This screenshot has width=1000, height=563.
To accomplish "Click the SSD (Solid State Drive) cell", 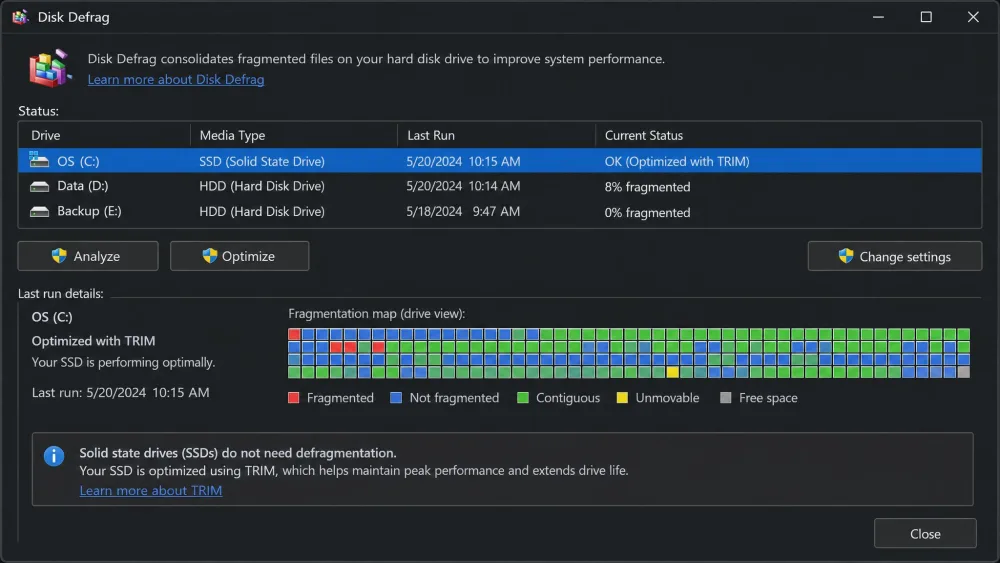I will pyautogui.click(x=261, y=161).
